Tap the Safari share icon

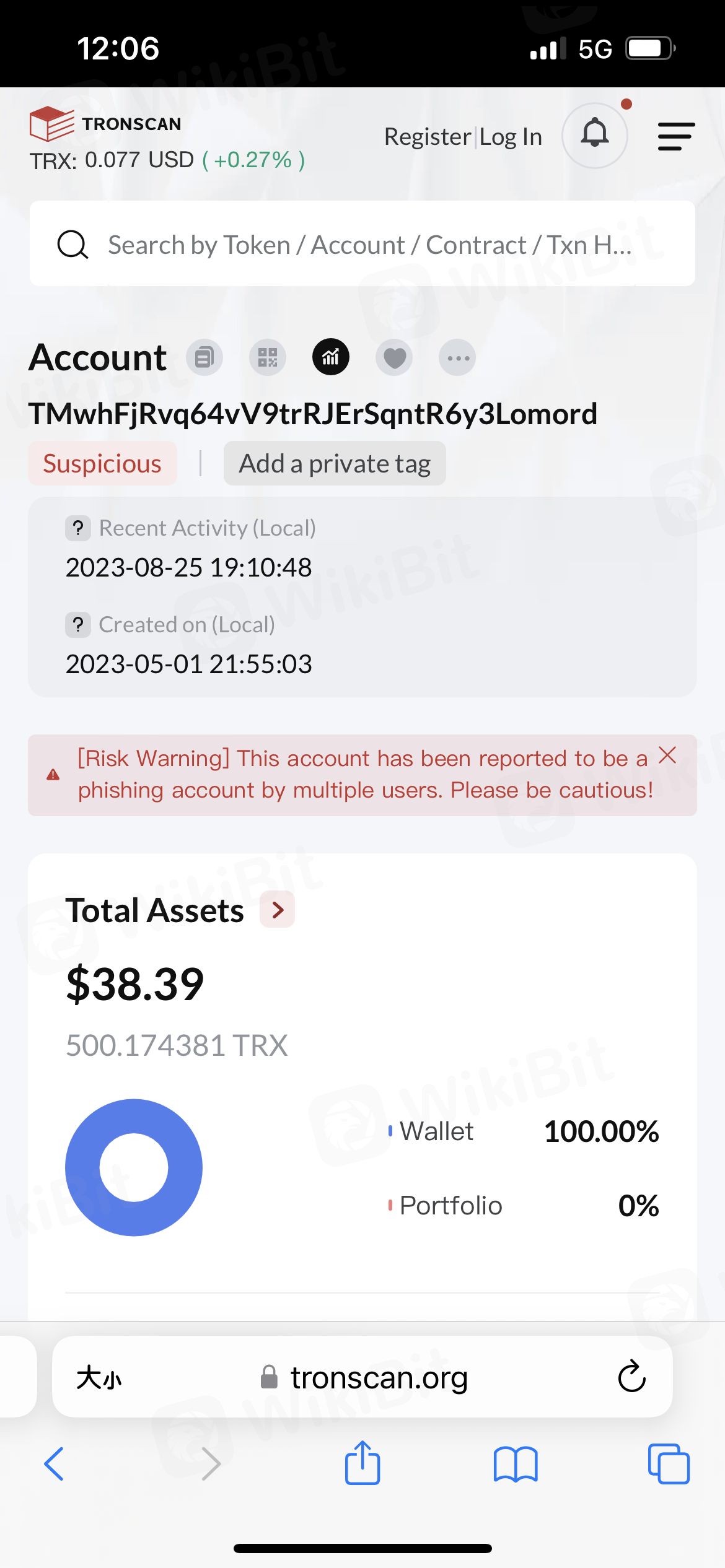tap(362, 1463)
